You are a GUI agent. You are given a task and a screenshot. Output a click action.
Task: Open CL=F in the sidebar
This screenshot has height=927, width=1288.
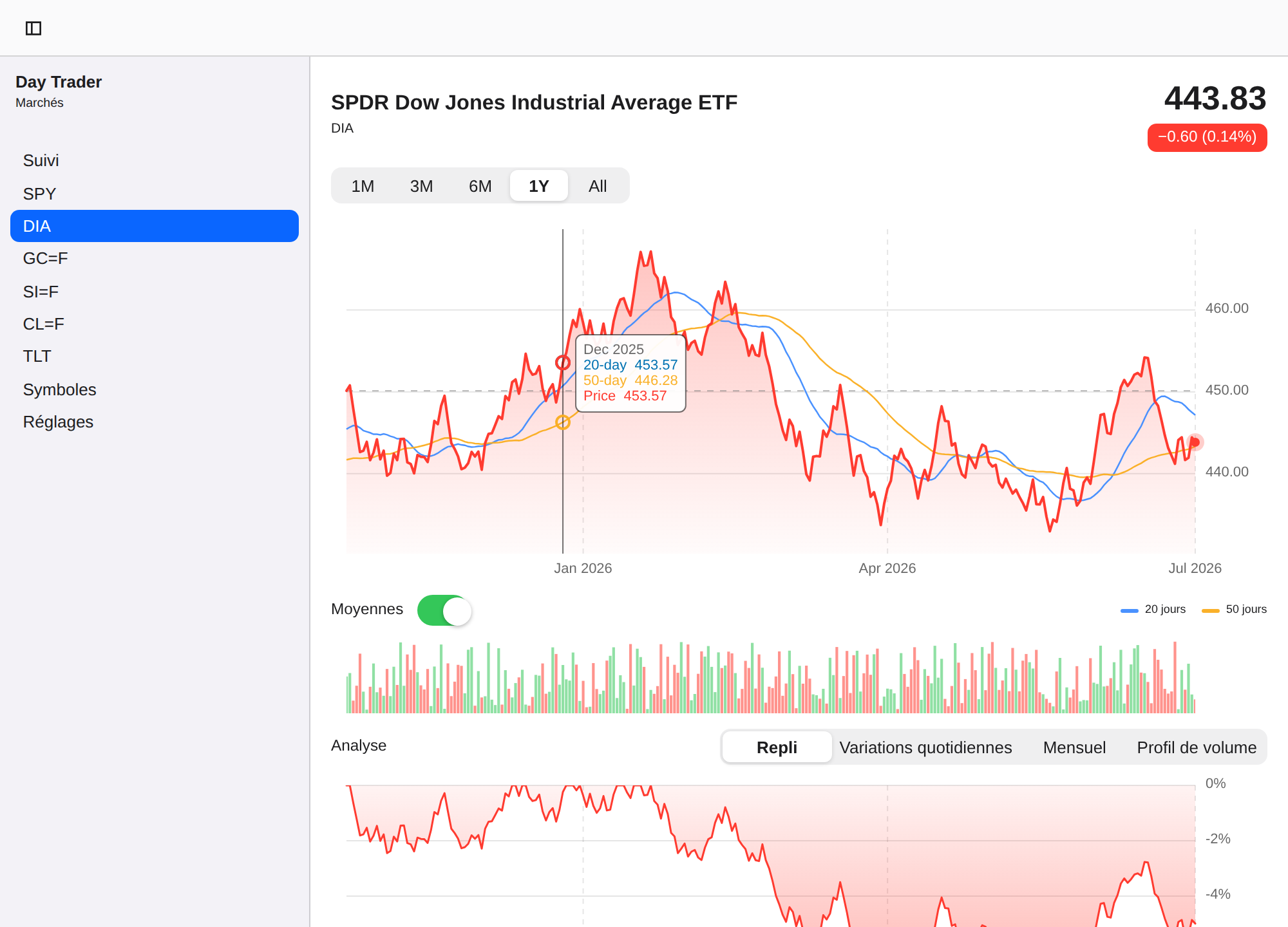155,324
